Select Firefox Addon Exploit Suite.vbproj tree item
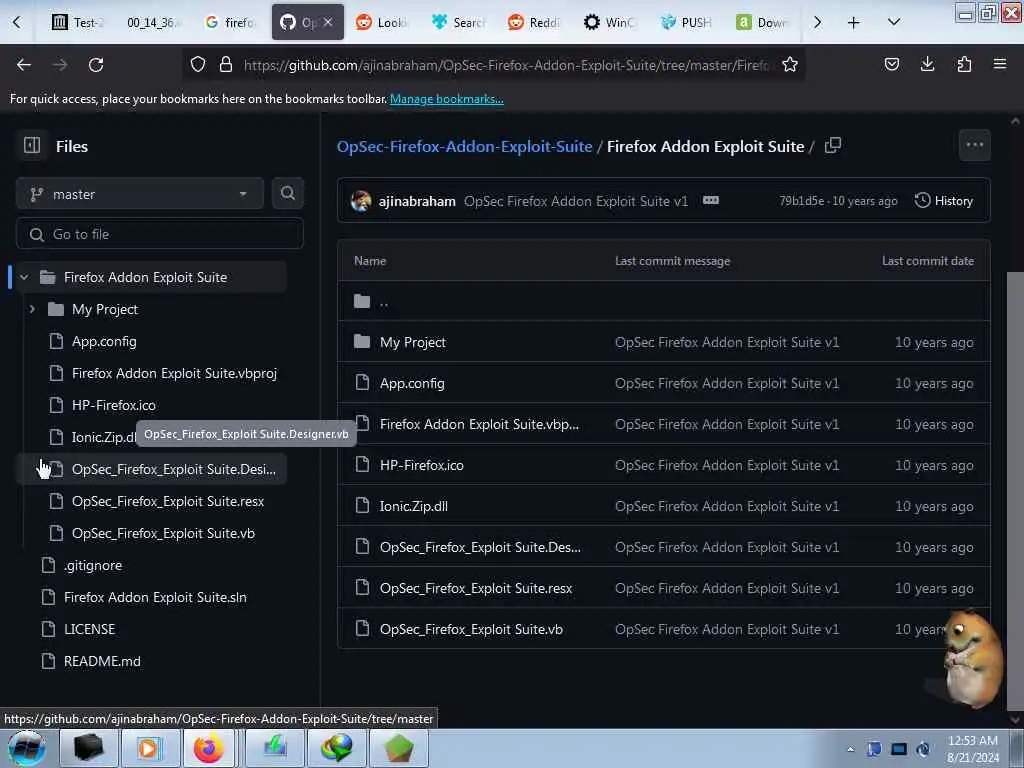 174,373
